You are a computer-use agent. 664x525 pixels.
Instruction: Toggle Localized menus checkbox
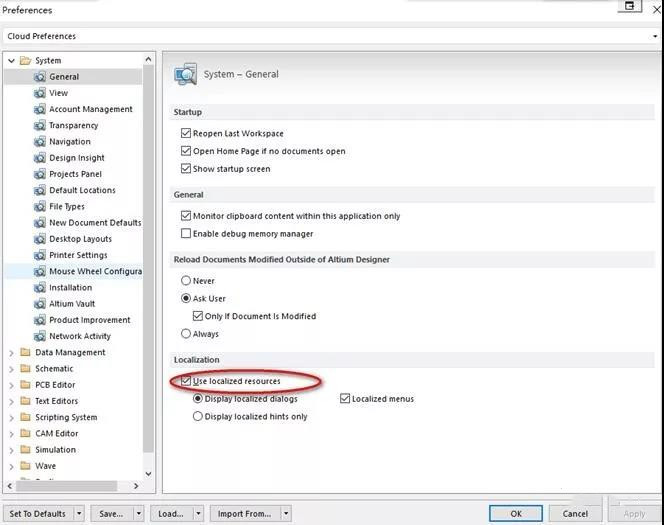[345, 399]
